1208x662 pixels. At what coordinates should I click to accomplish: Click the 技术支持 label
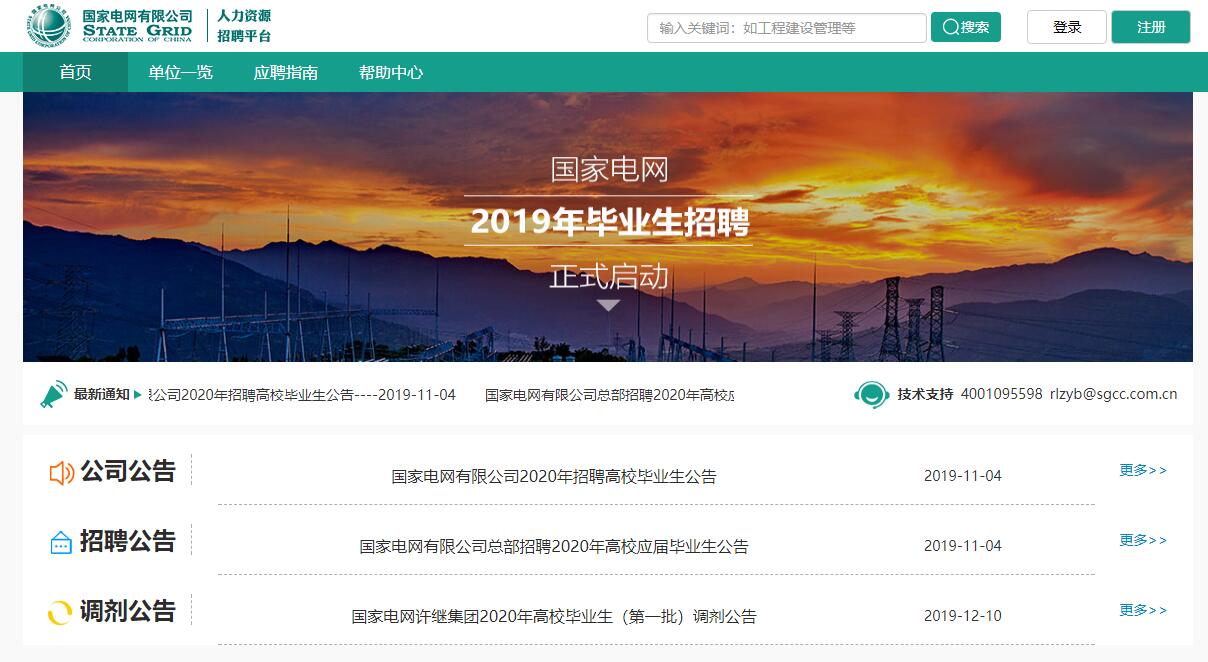925,394
